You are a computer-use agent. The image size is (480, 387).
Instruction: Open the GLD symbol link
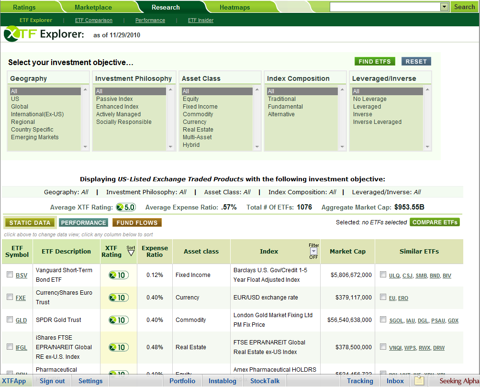[21, 321]
